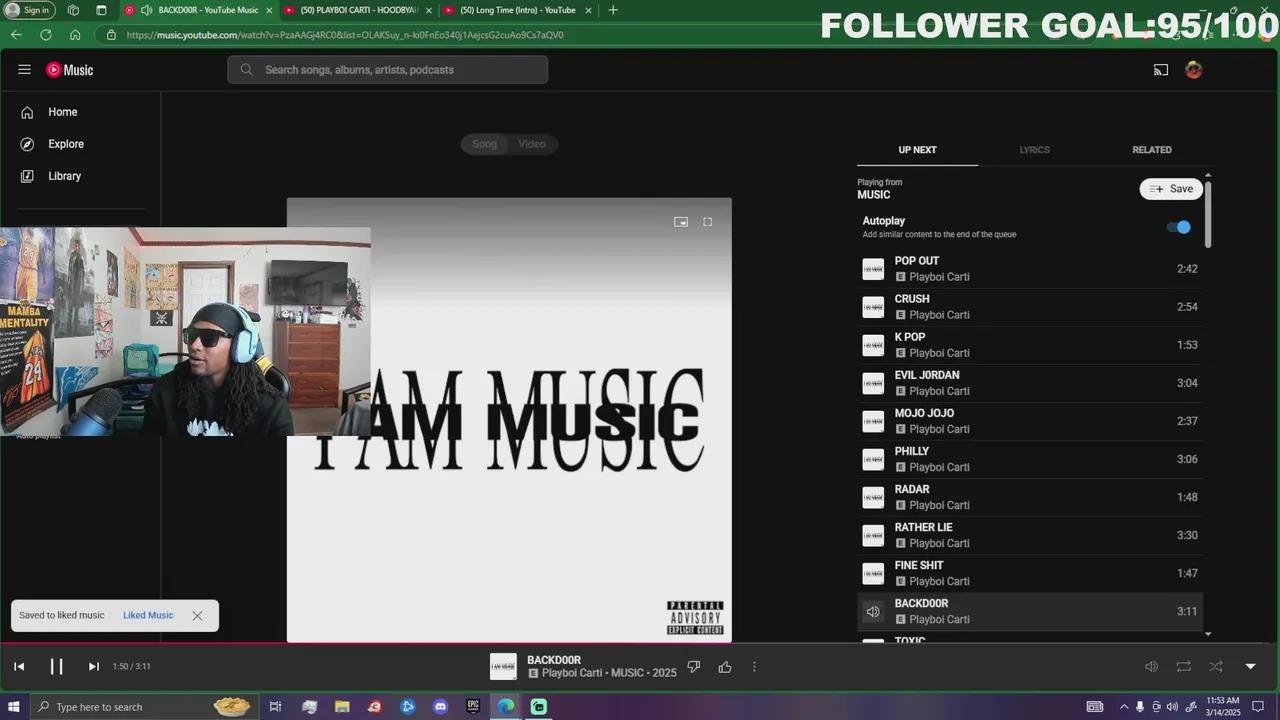This screenshot has width=1280, height=720.
Task: Open the account avatar menu
Action: (x=1193, y=70)
